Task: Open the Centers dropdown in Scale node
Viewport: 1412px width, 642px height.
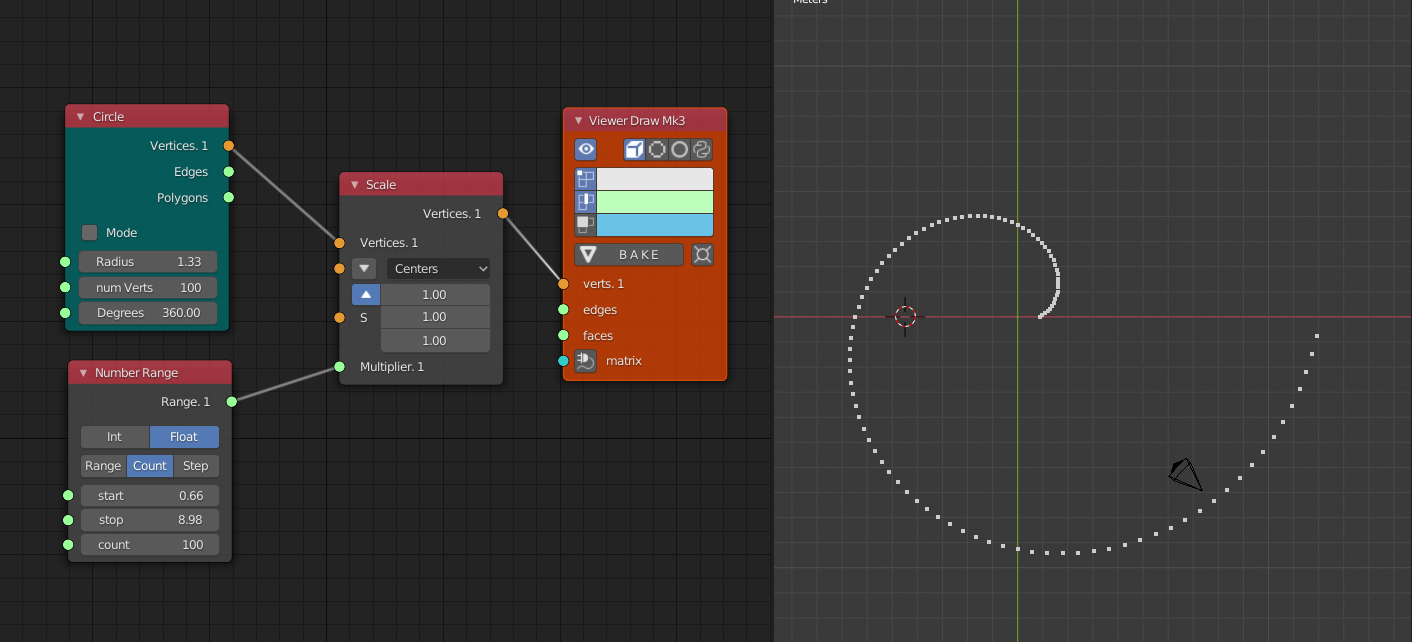Action: click(x=438, y=269)
